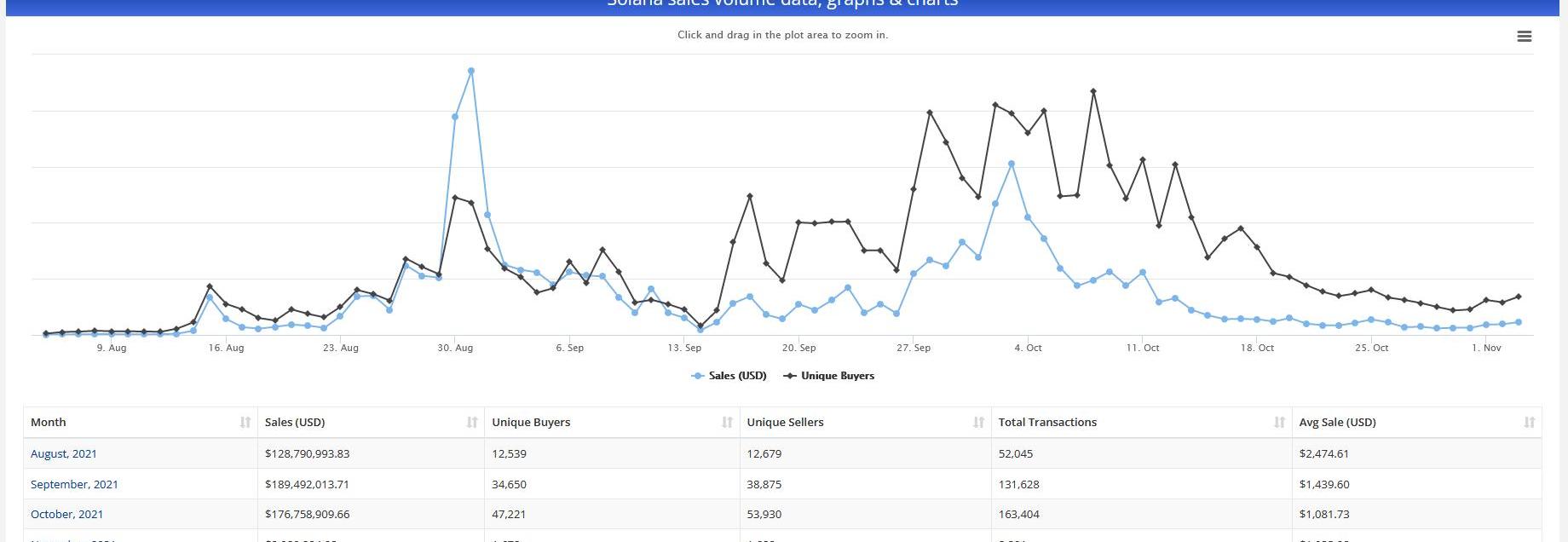
Task: Click the '16. Aug' x-axis label
Action: click(x=226, y=348)
